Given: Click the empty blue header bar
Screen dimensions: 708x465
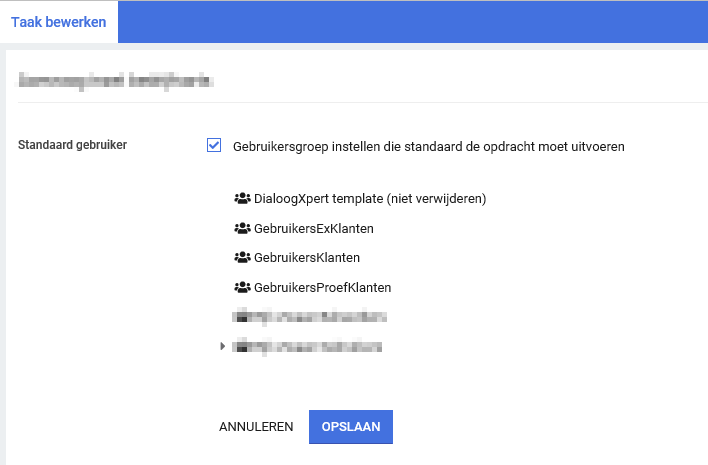Looking at the screenshot, I should pos(410,22).
